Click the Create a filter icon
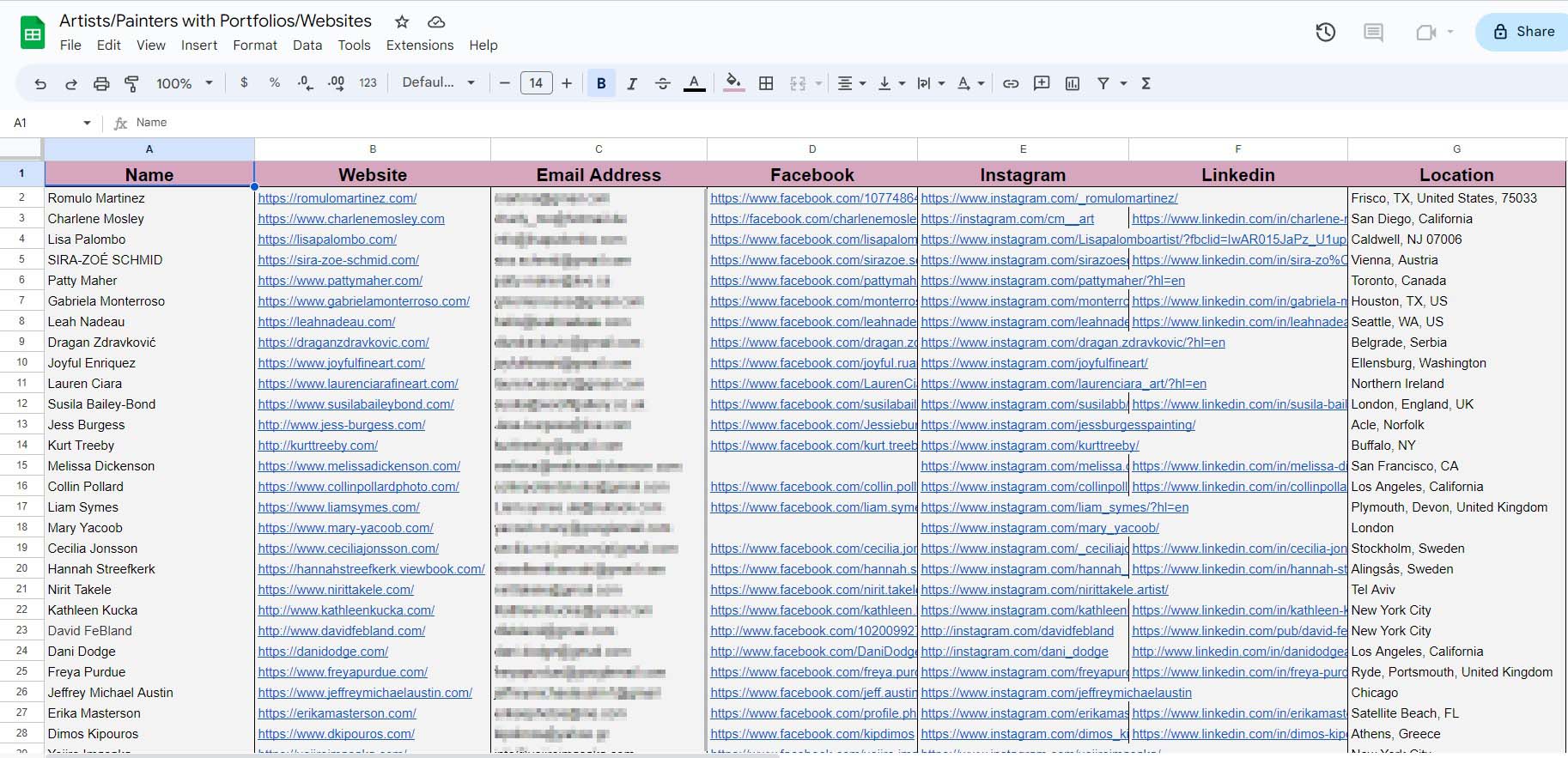This screenshot has height=758, width=1568. click(x=1103, y=83)
